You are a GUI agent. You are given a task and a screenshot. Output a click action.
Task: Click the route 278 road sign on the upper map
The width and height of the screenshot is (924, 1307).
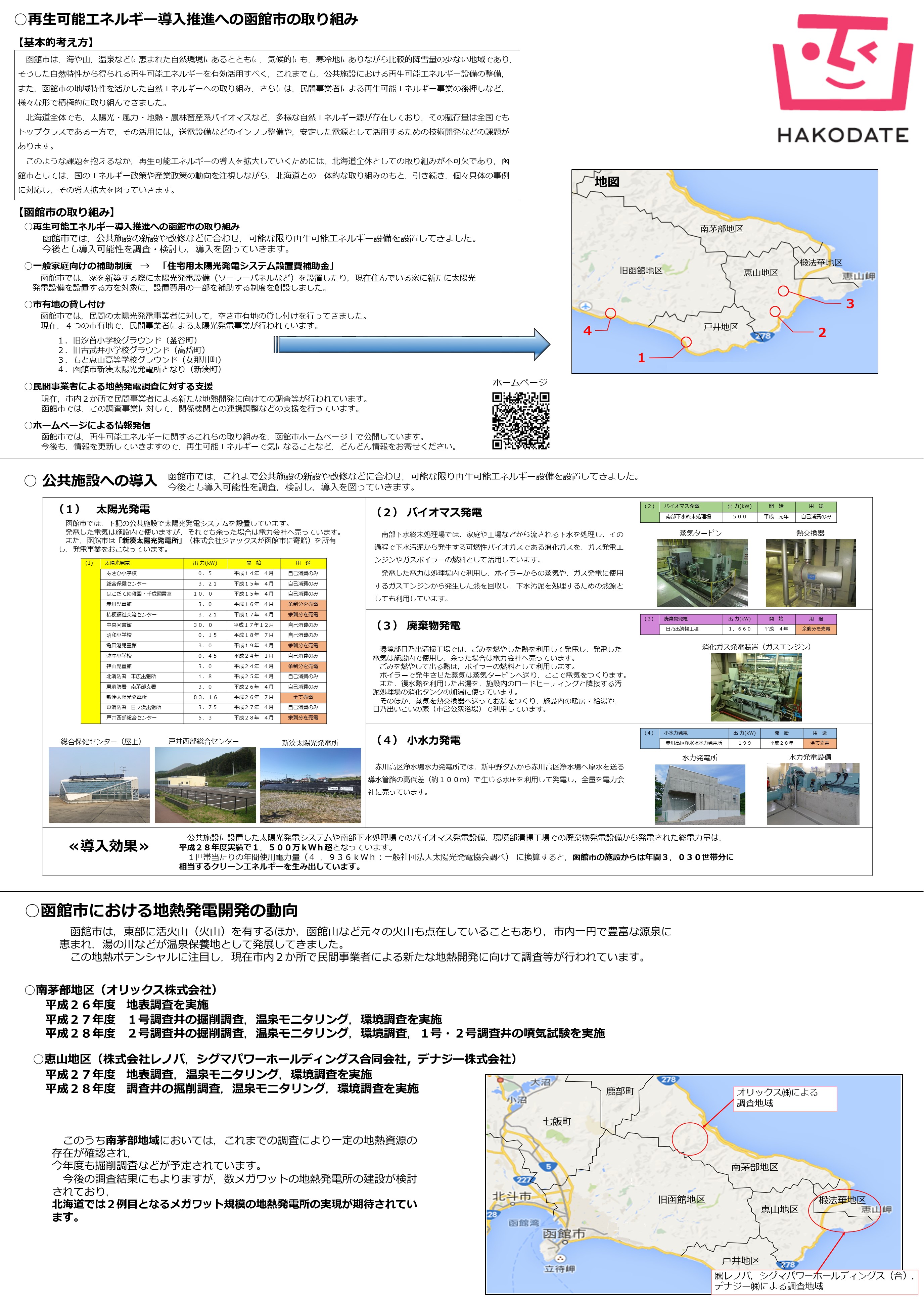click(x=763, y=336)
